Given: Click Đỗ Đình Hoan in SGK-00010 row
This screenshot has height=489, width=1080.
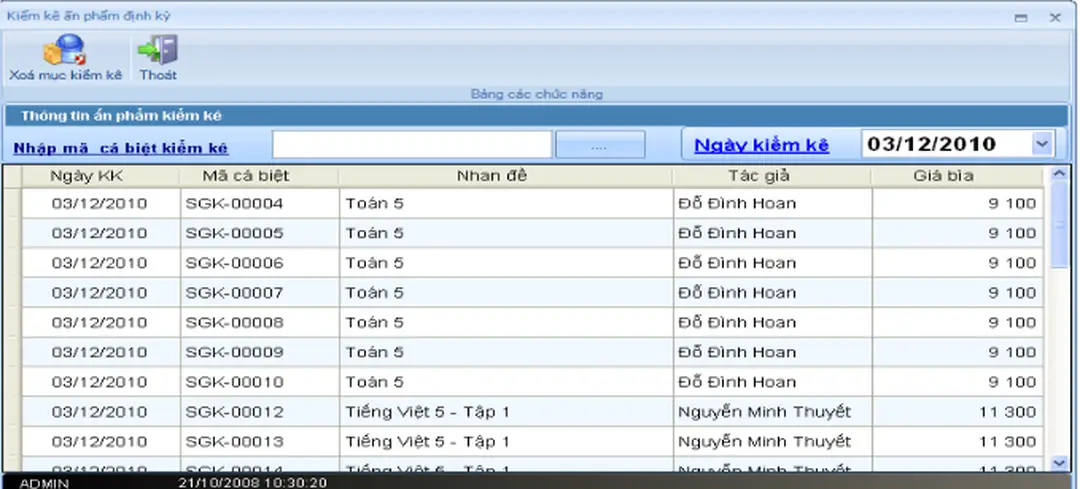Looking at the screenshot, I should pyautogui.click(x=737, y=382).
